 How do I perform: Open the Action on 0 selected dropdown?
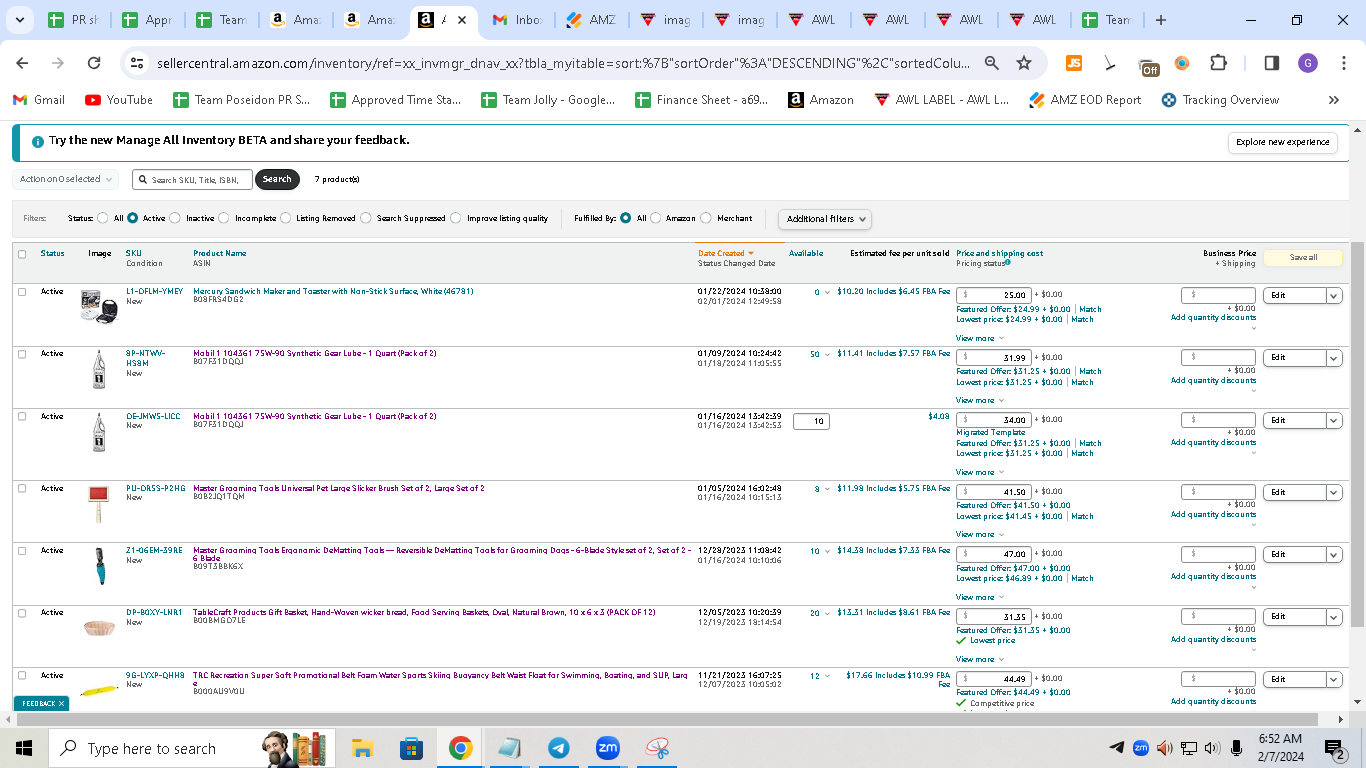[x=65, y=179]
